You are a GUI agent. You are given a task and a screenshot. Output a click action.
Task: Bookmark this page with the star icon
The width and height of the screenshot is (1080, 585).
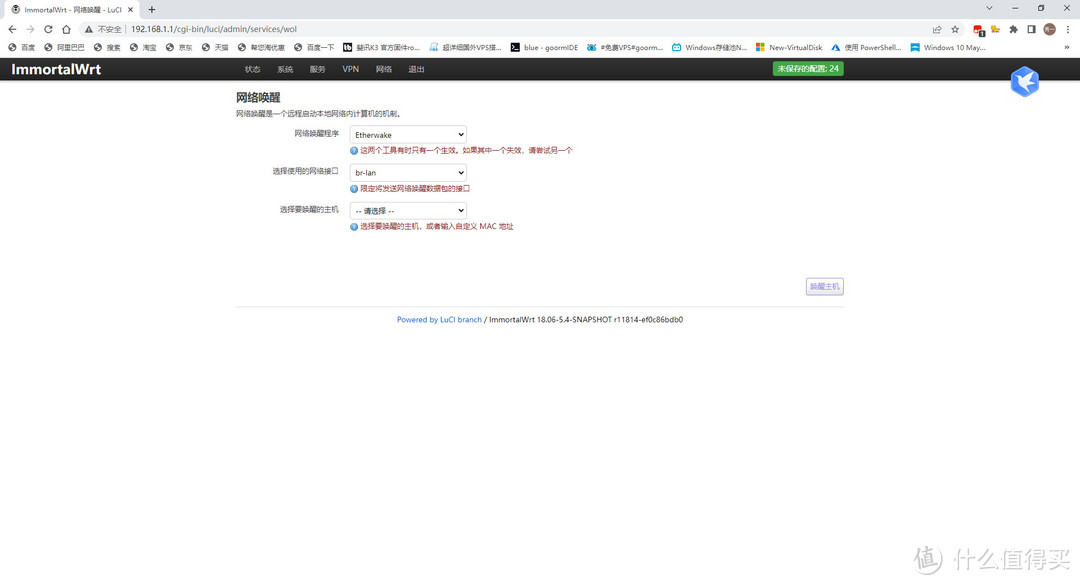click(x=955, y=29)
